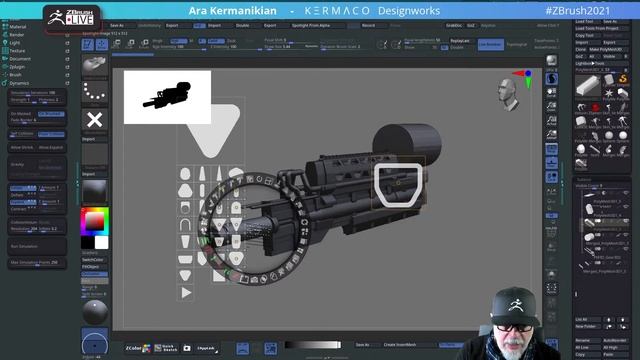This screenshot has width=640, height=360.
Task: Click dock arrow beside Light palette
Action: click(67, 43)
